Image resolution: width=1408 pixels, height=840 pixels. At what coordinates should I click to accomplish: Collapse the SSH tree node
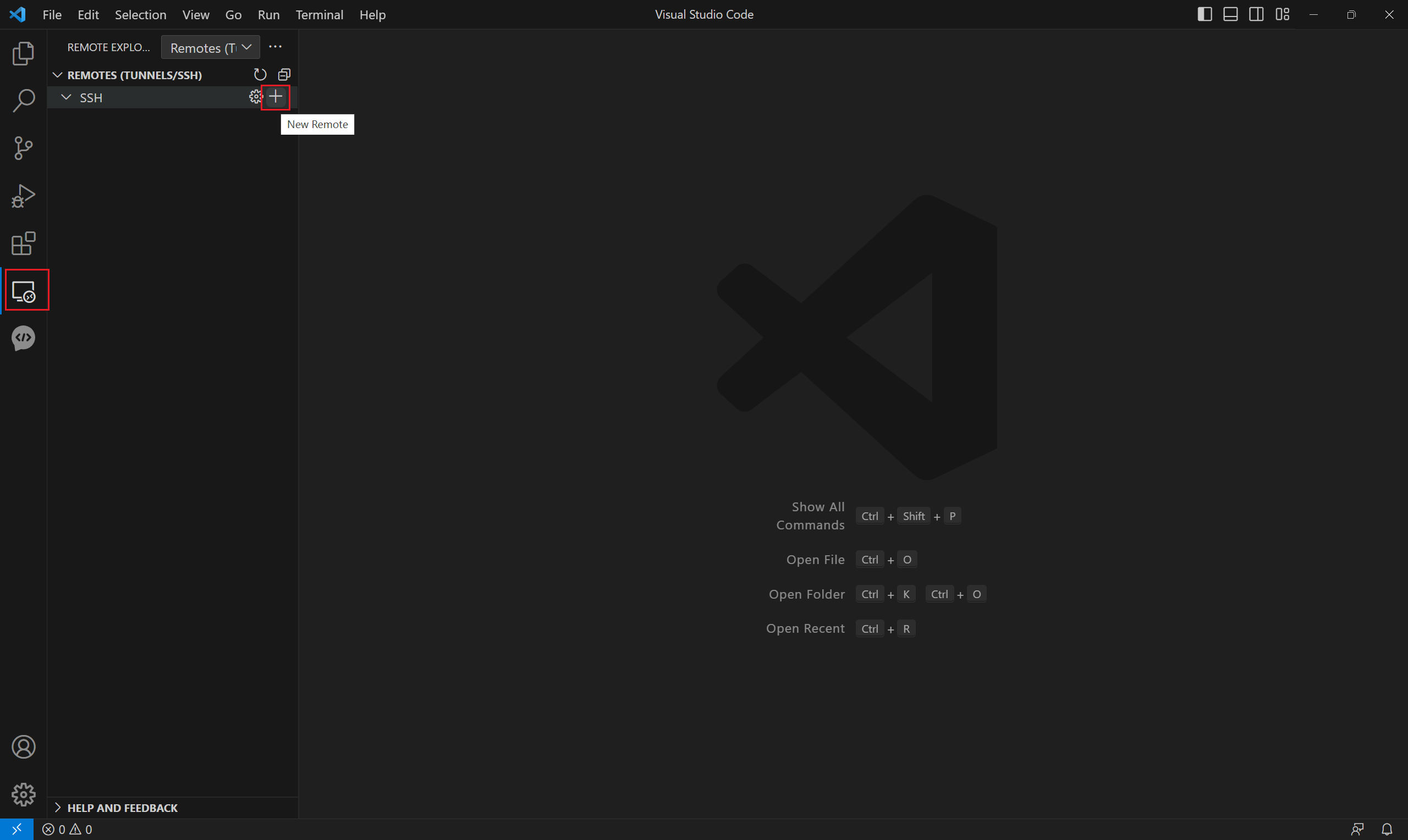[66, 97]
